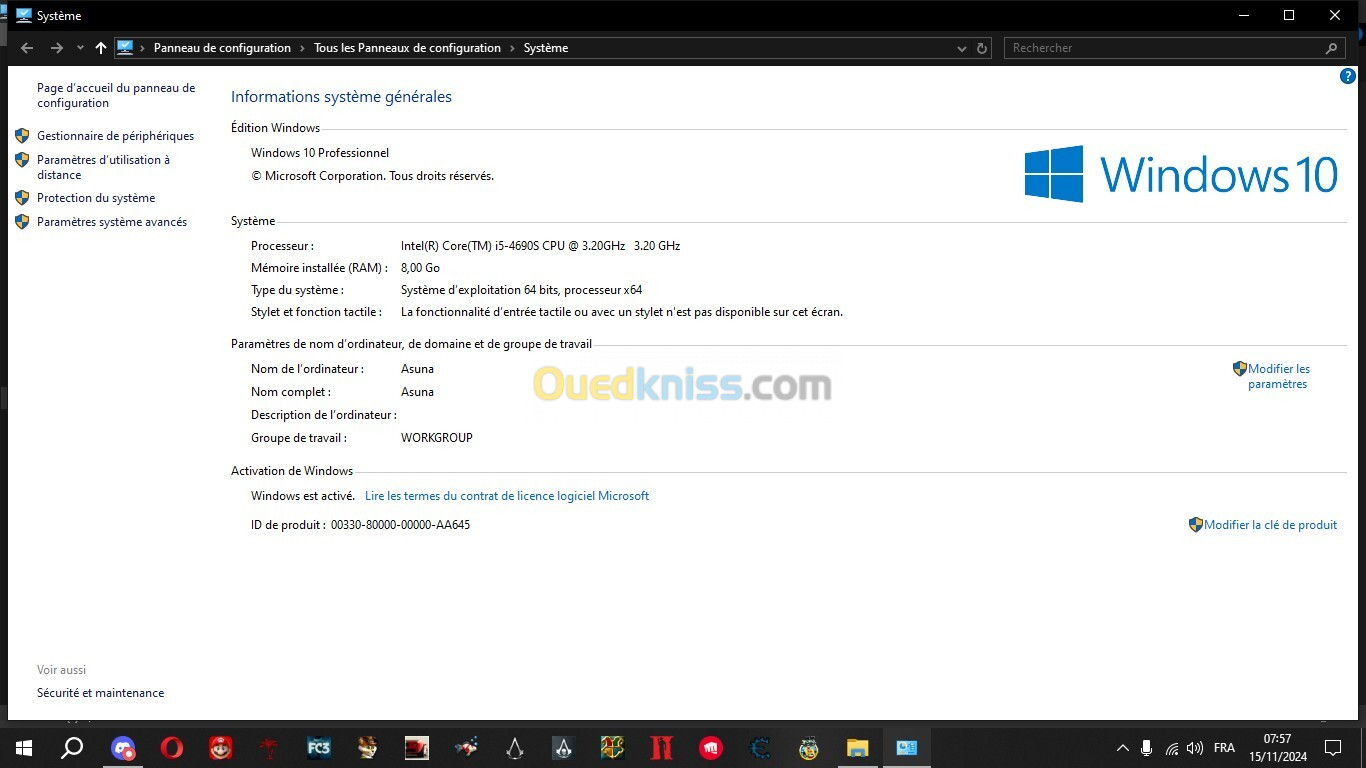Click Modifier les paramètres link
Viewport: 1366px width, 768px height.
1278,376
